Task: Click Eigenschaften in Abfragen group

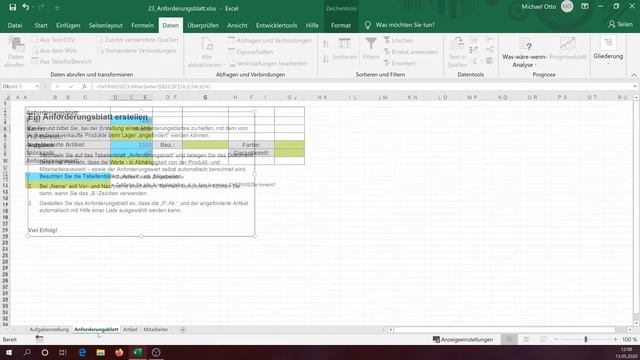Action: 251,52
